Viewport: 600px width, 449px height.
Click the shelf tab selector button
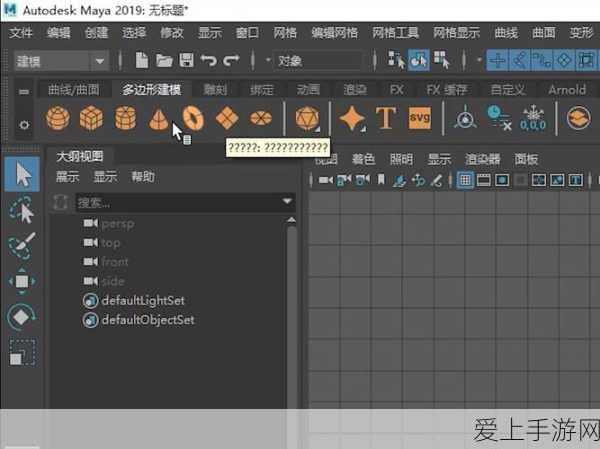click(x=24, y=91)
